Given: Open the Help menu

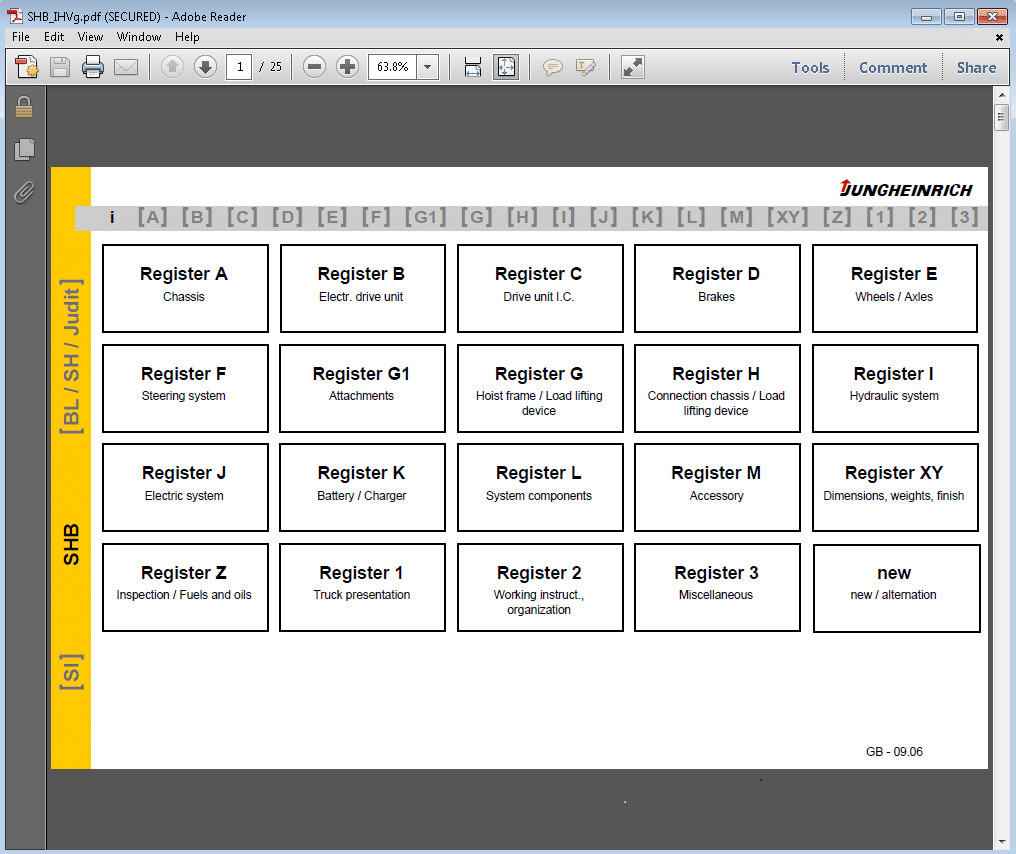Looking at the screenshot, I should (187, 37).
